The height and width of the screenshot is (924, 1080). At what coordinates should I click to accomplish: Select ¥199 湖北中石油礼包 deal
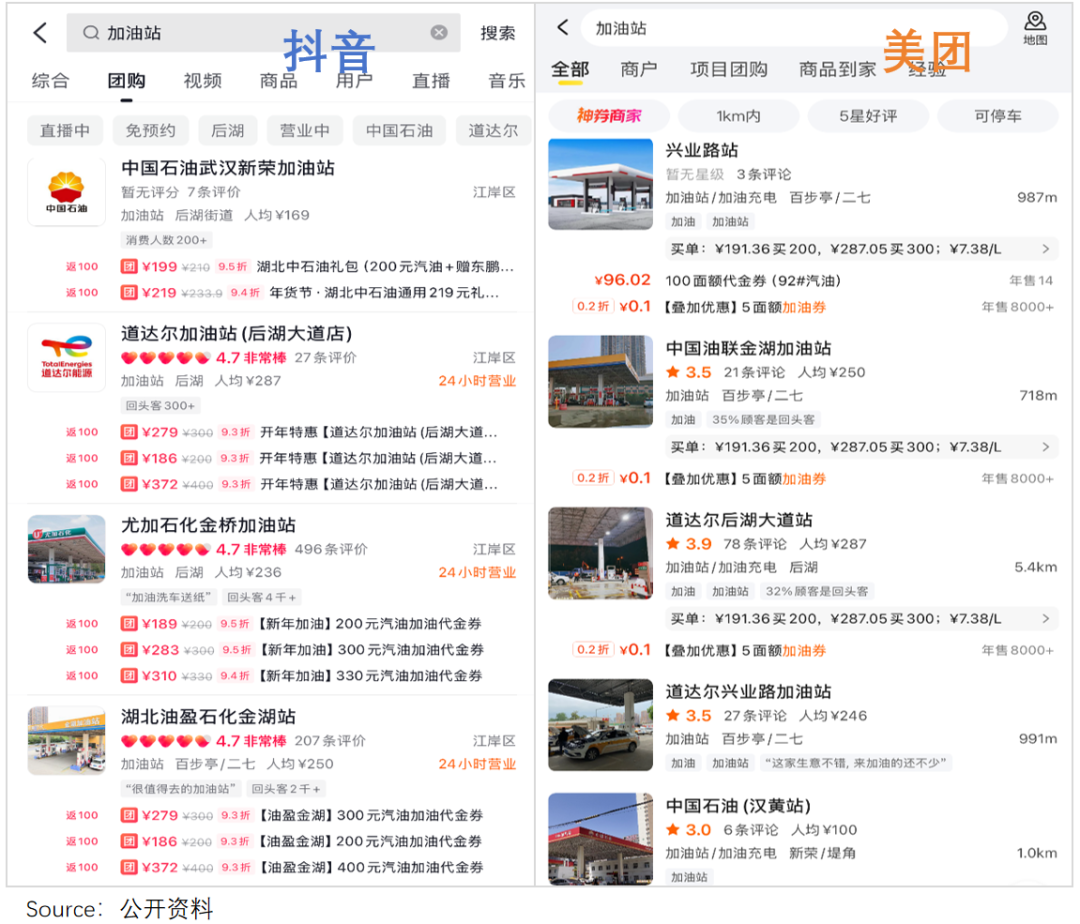click(318, 266)
